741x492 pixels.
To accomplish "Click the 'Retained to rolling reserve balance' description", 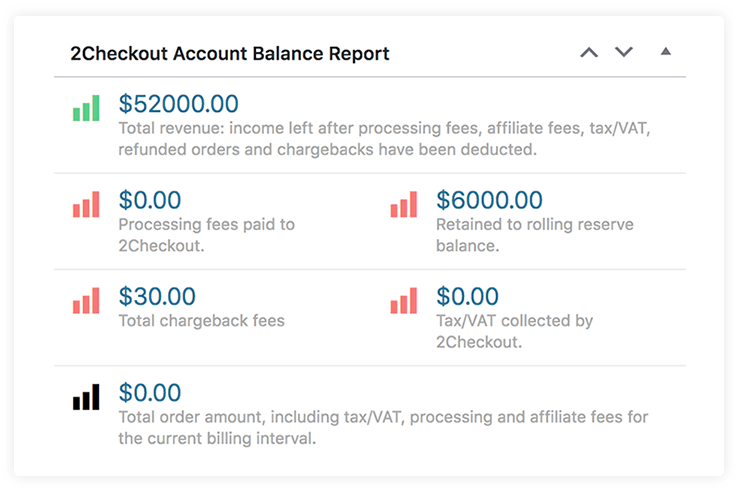I will click(x=534, y=235).
